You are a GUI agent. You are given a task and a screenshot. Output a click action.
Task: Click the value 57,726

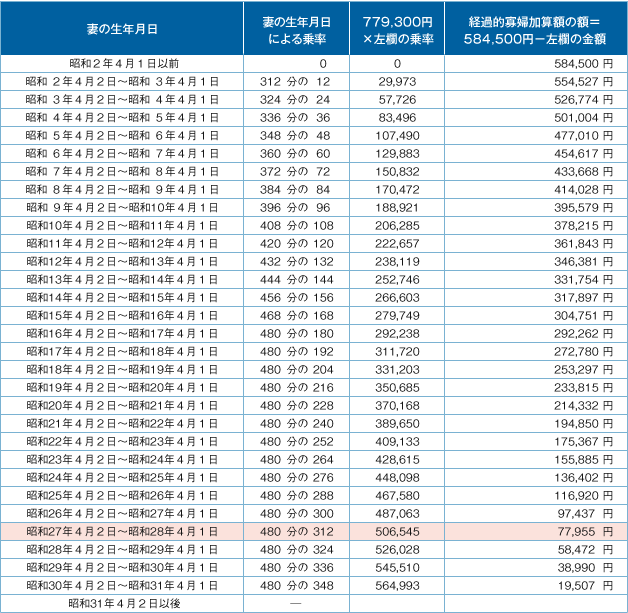(x=397, y=100)
